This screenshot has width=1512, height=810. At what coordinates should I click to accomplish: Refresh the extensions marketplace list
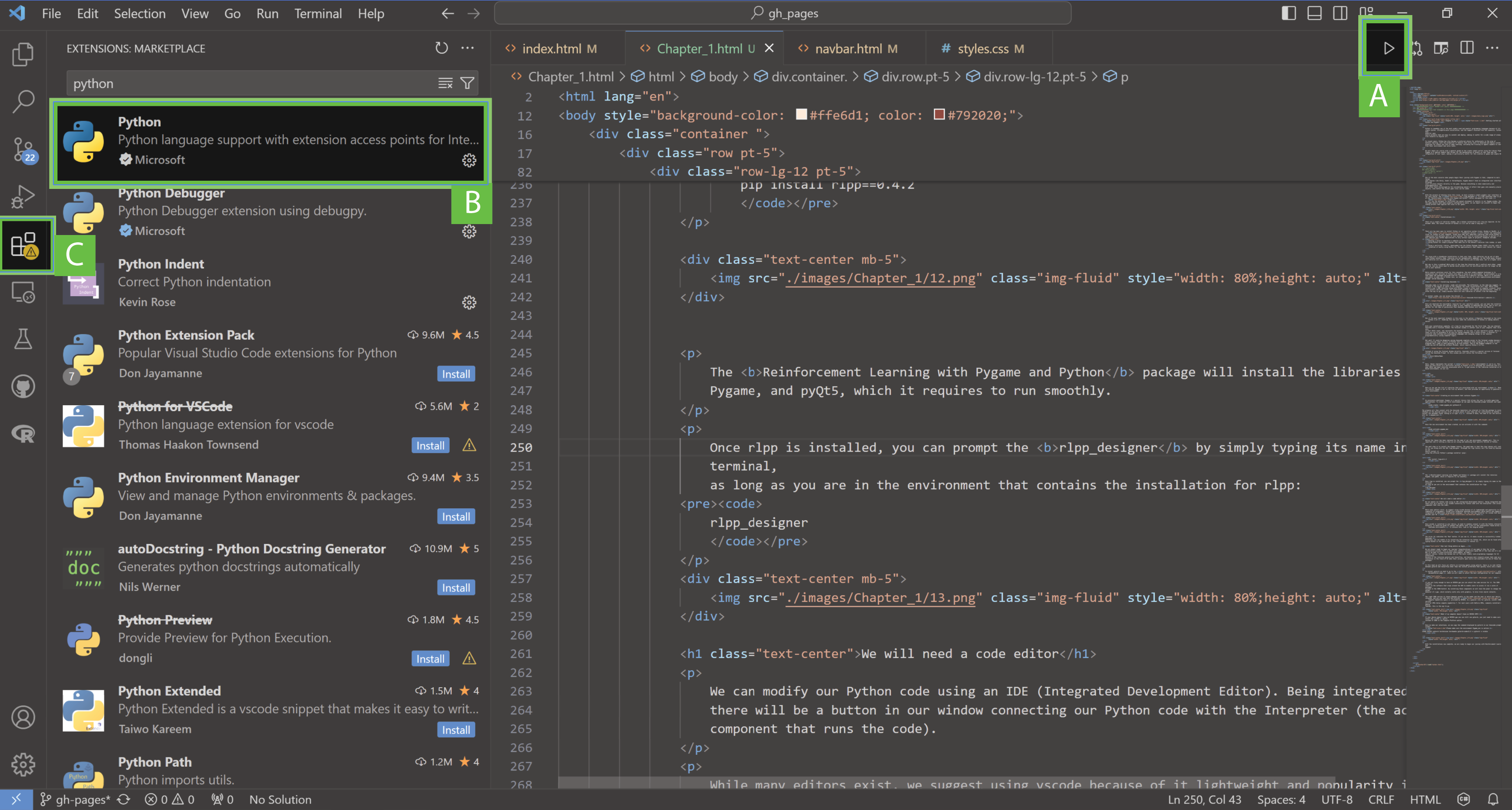[x=442, y=48]
